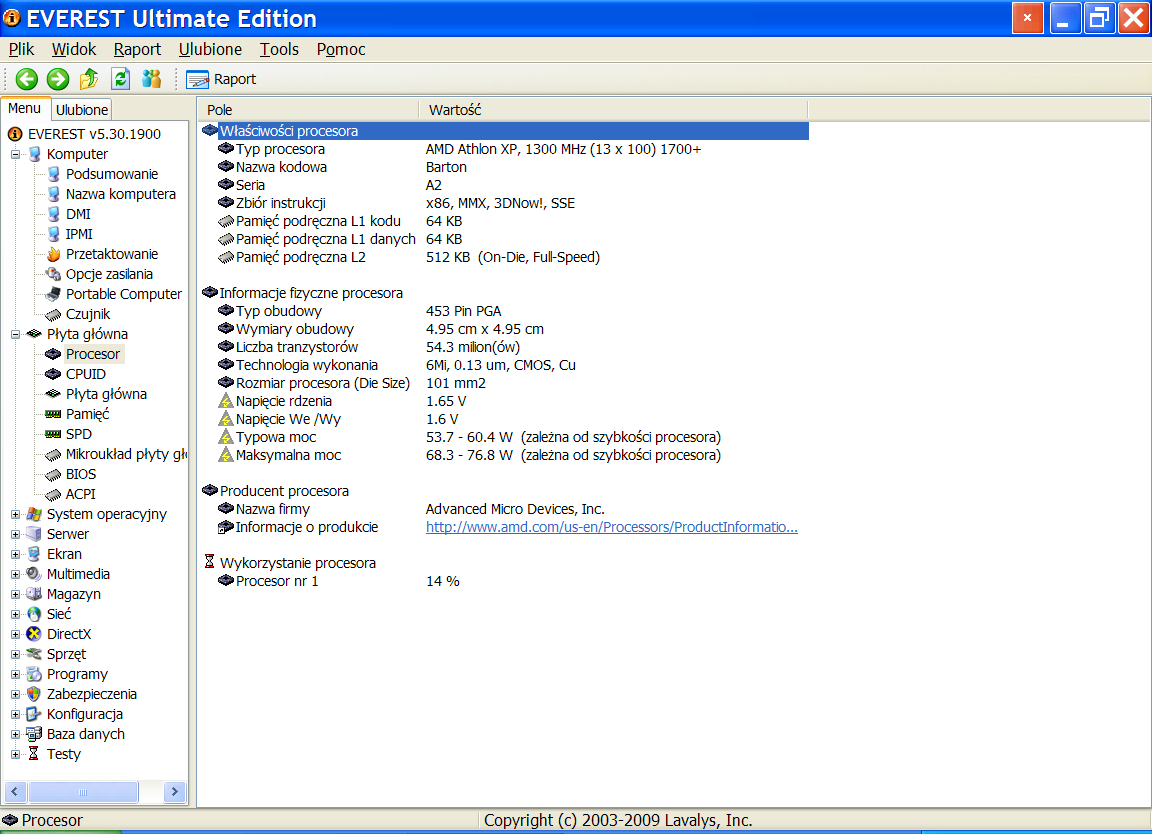Switch to the Ulubione tab
The image size is (1152, 834).
(81, 110)
